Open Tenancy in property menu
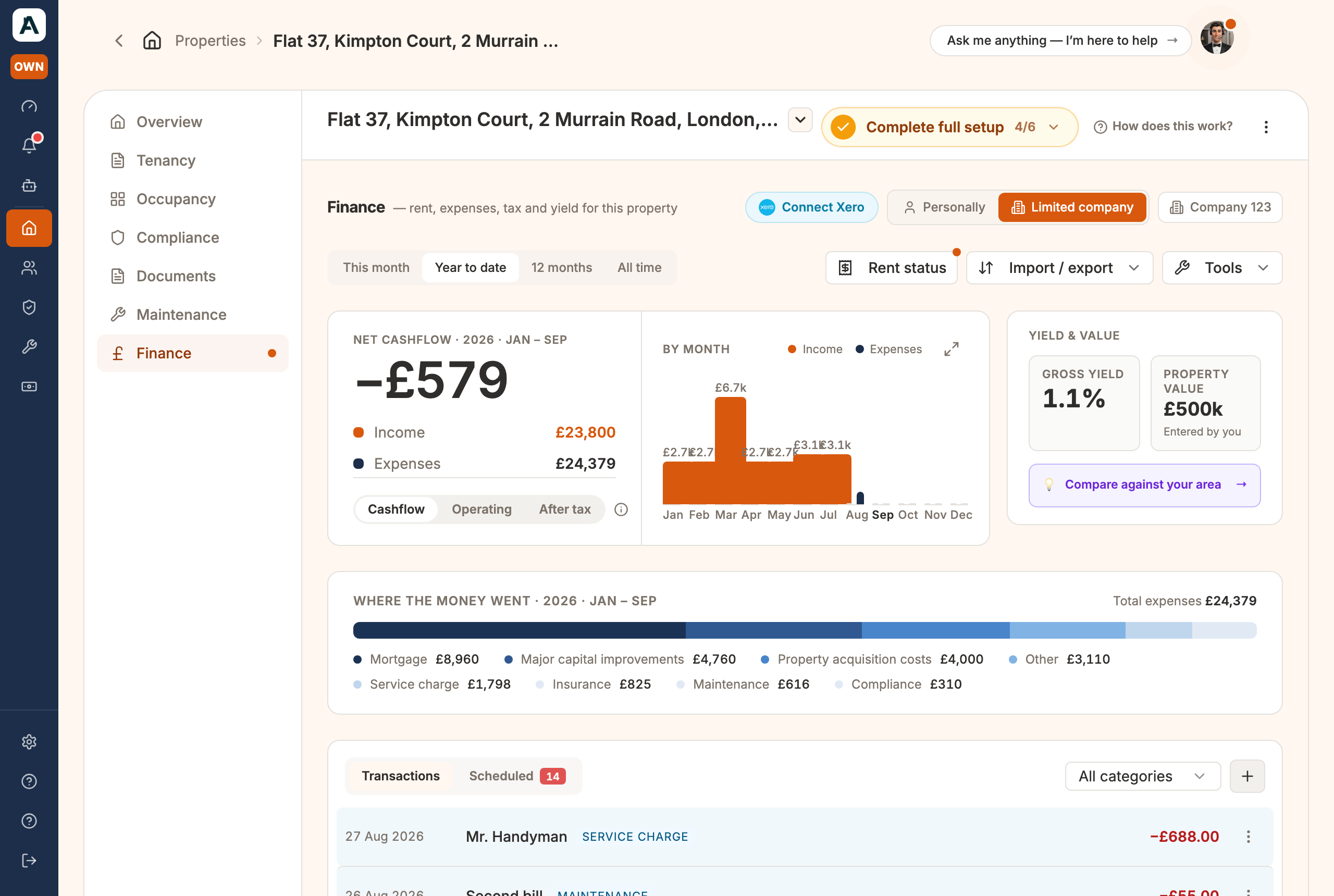Viewport: 1334px width, 896px height. click(193, 160)
